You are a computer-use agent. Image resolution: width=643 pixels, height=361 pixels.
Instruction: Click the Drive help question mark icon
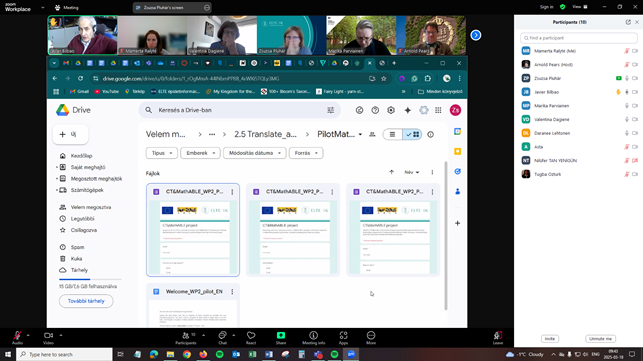[375, 110]
